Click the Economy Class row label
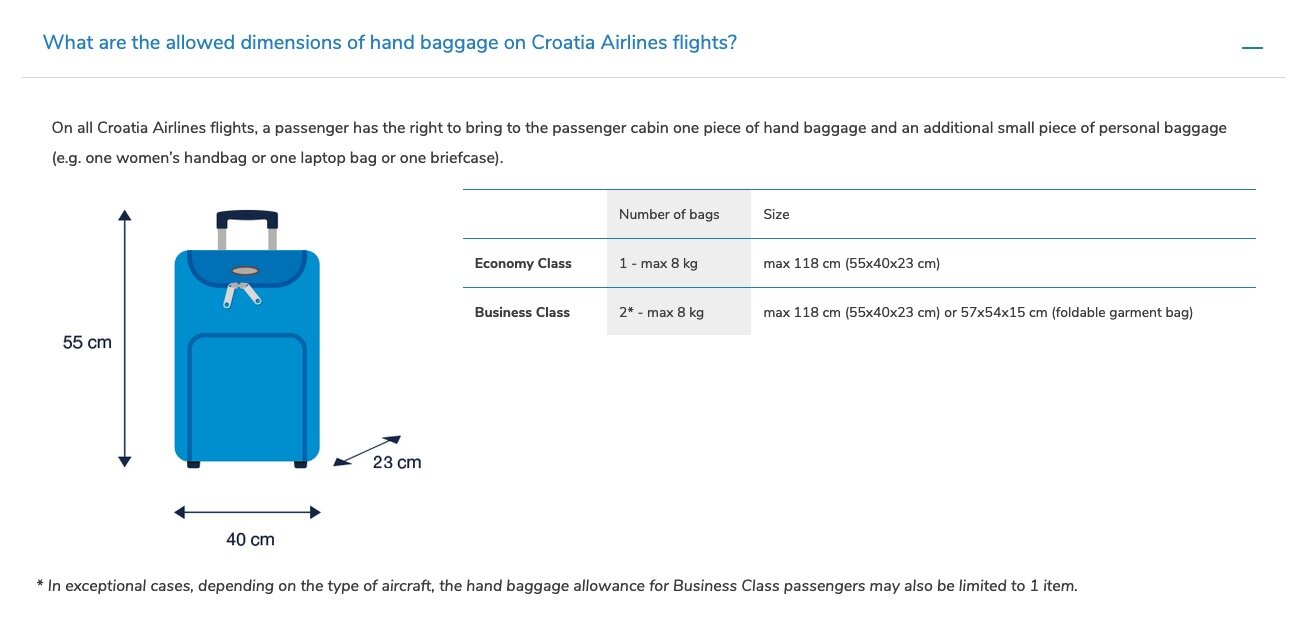 pos(523,263)
